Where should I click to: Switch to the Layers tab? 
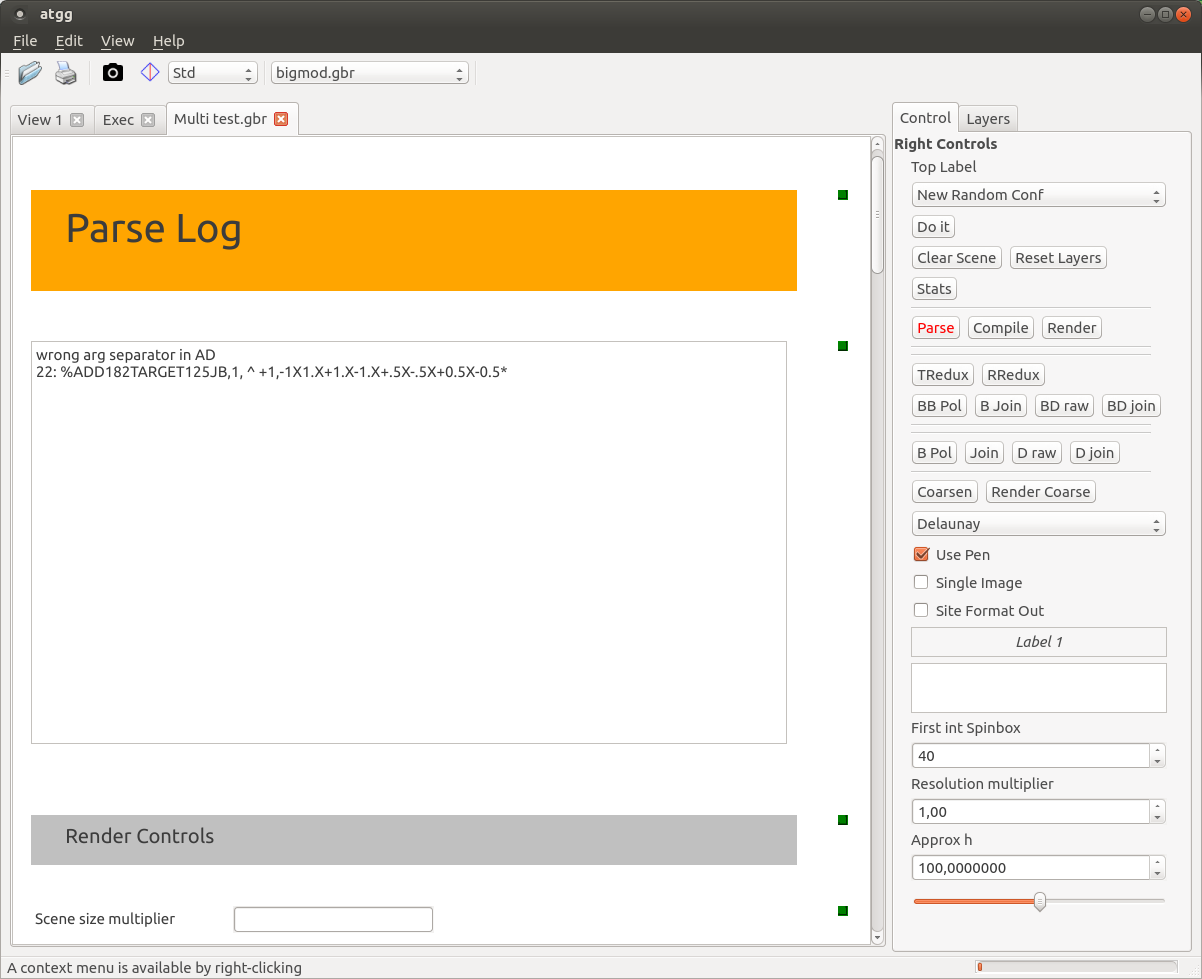[x=988, y=119]
